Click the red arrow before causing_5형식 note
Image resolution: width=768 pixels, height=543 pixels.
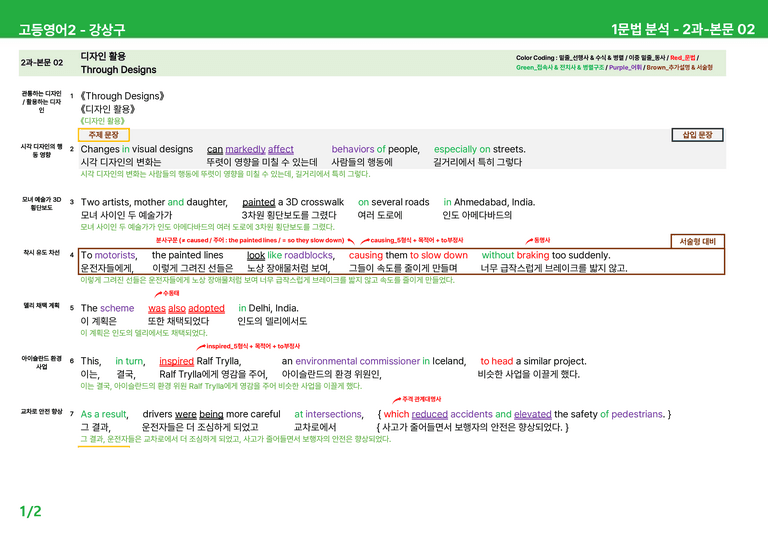pyautogui.click(x=365, y=241)
